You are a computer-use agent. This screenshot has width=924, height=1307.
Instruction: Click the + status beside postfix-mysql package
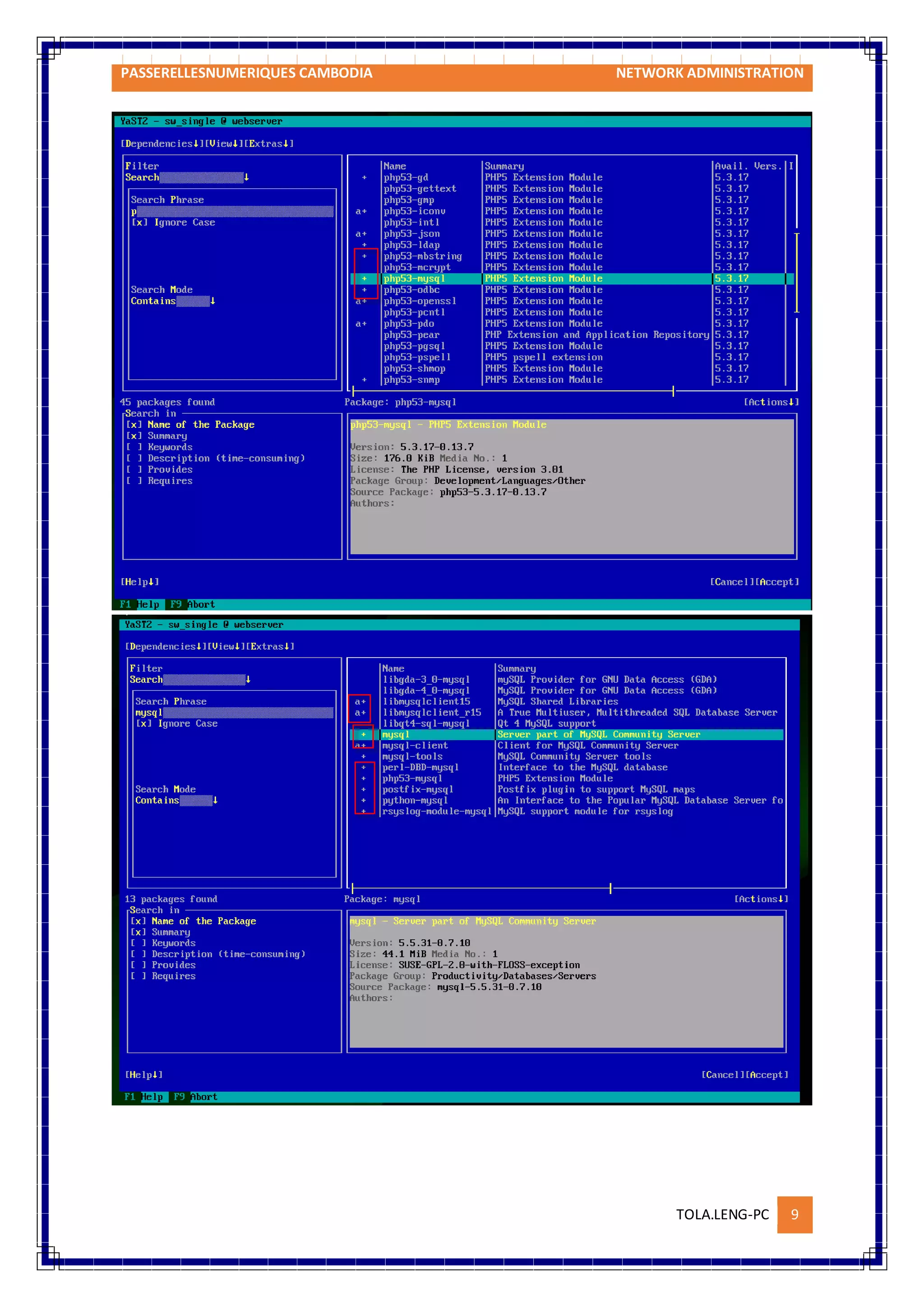(364, 789)
